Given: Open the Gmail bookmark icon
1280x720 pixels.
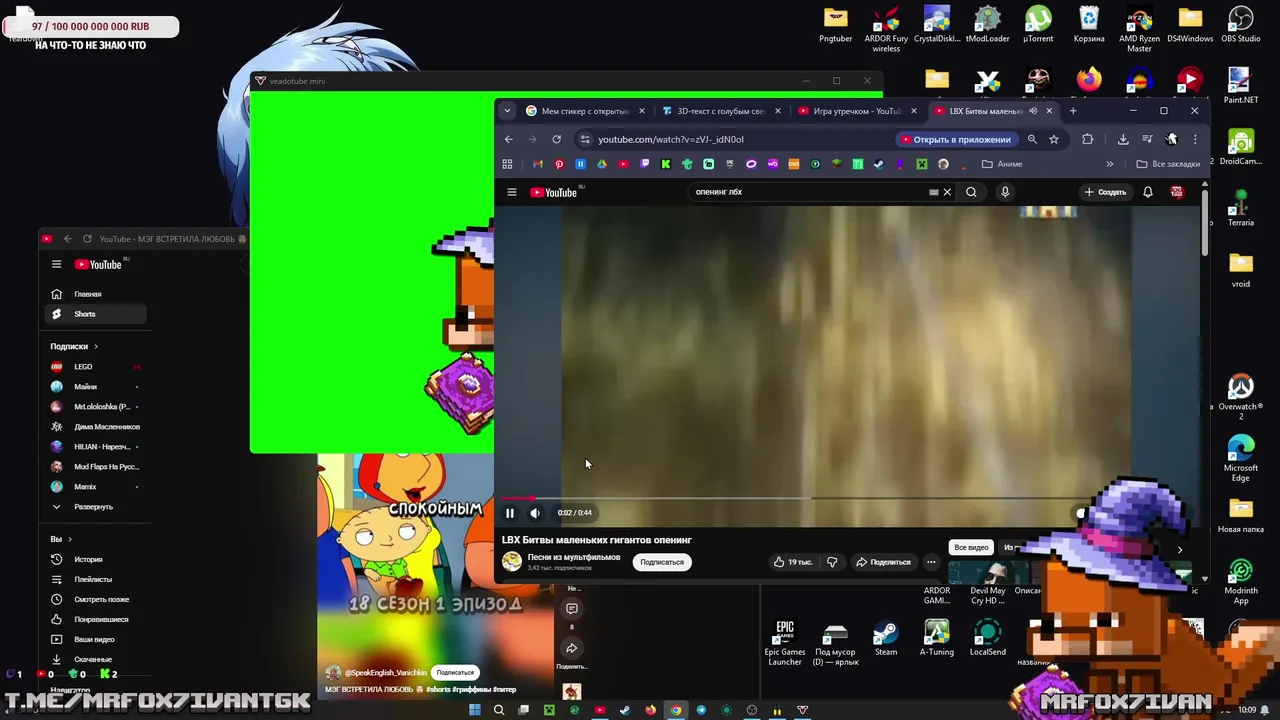Looking at the screenshot, I should 538,164.
